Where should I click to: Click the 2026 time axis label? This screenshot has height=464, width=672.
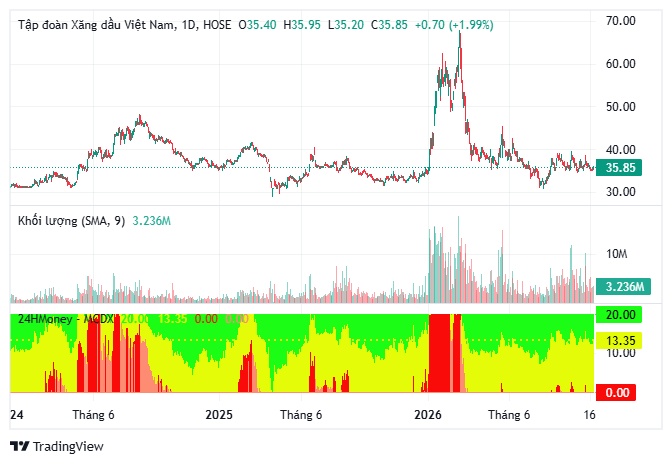pyautogui.click(x=428, y=415)
